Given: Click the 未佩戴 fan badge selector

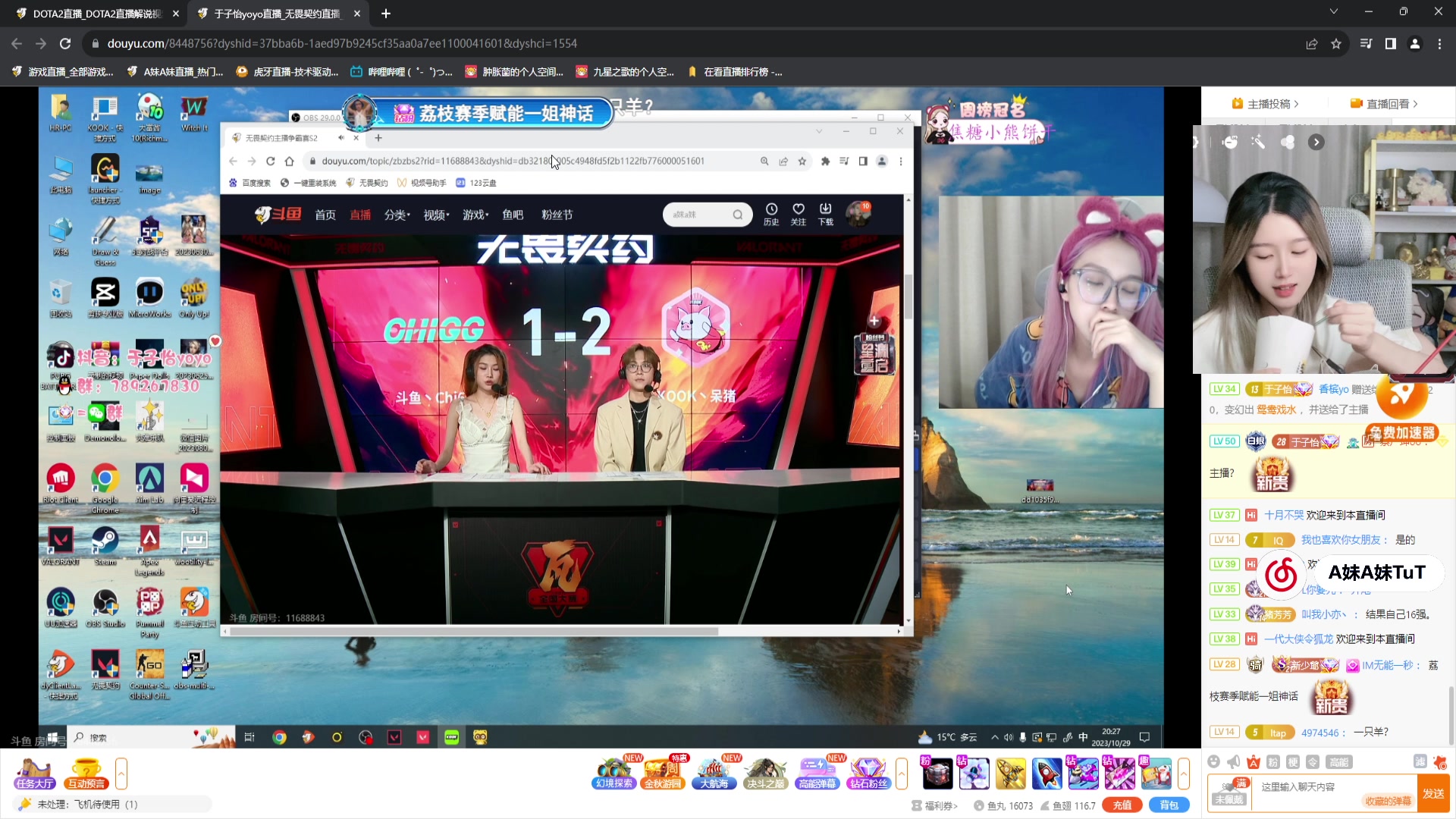Looking at the screenshot, I should pos(1229,793).
